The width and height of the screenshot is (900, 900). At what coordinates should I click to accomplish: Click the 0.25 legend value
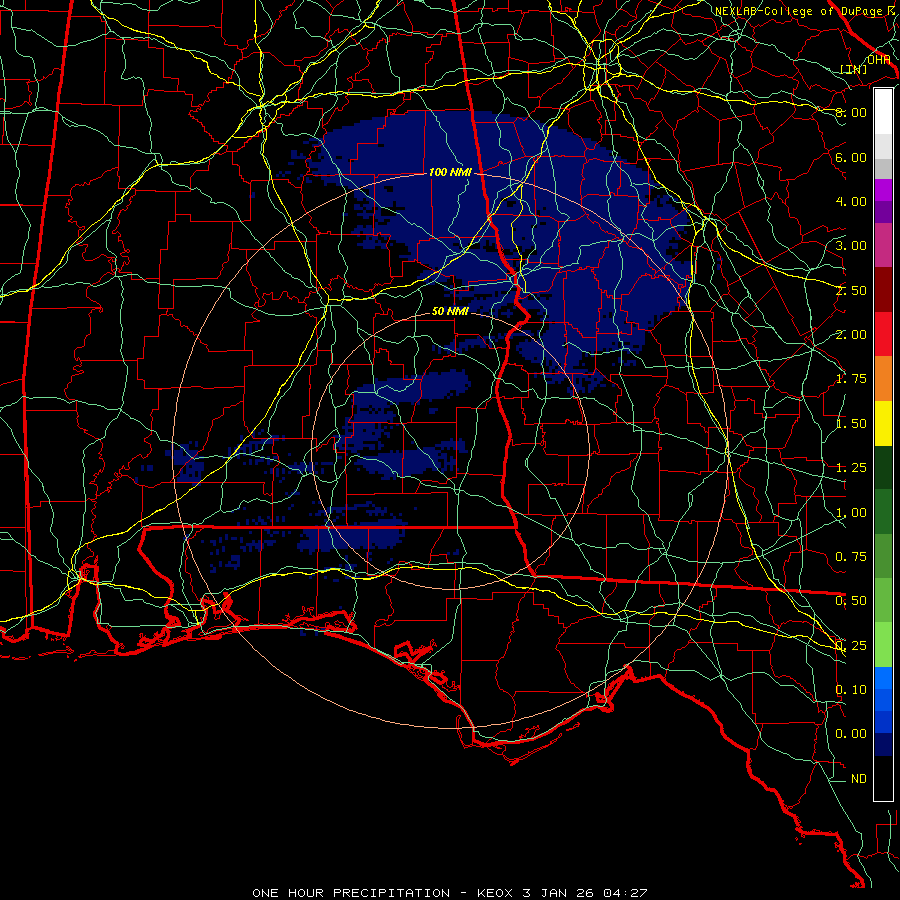click(x=851, y=646)
